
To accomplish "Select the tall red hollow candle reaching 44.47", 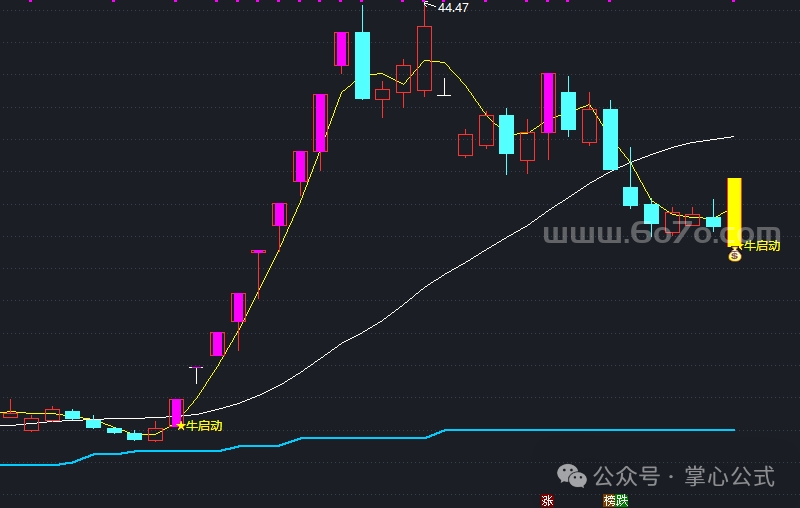I will click(424, 59).
